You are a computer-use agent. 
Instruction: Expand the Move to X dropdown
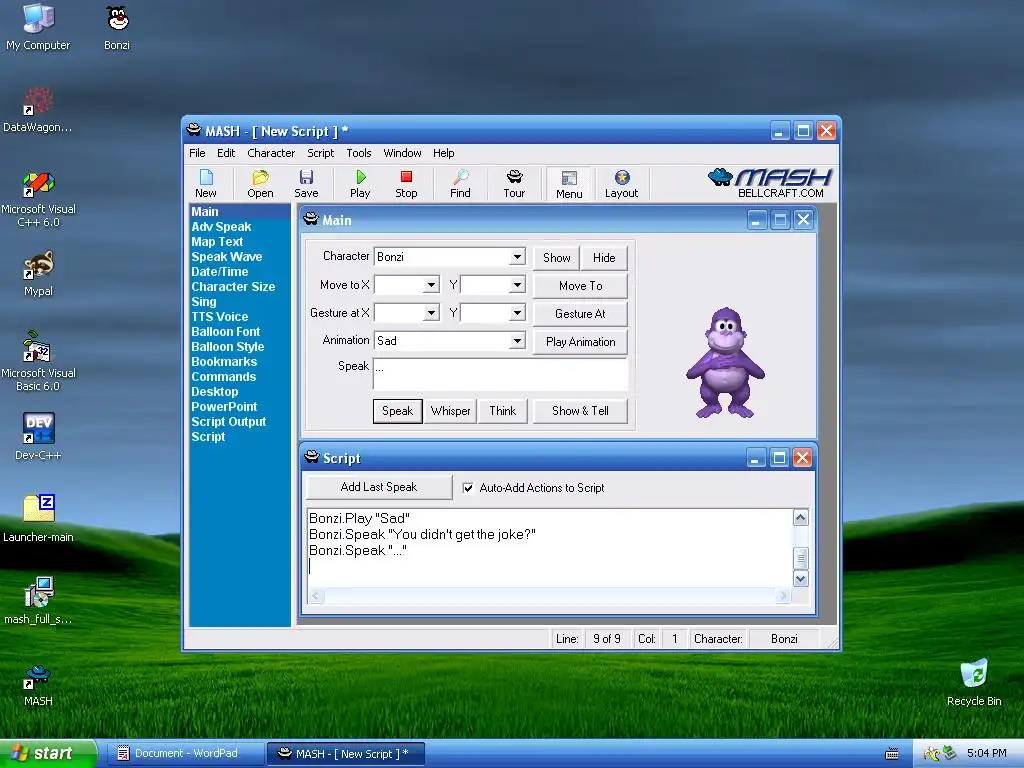[430, 285]
